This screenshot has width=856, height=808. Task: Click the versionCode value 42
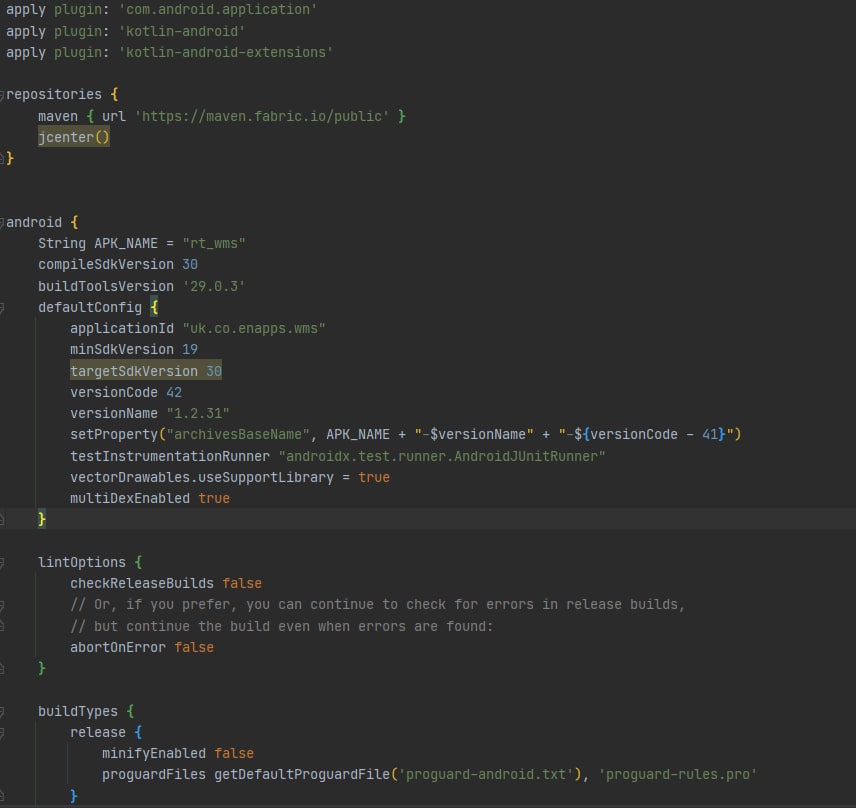[x=174, y=393]
